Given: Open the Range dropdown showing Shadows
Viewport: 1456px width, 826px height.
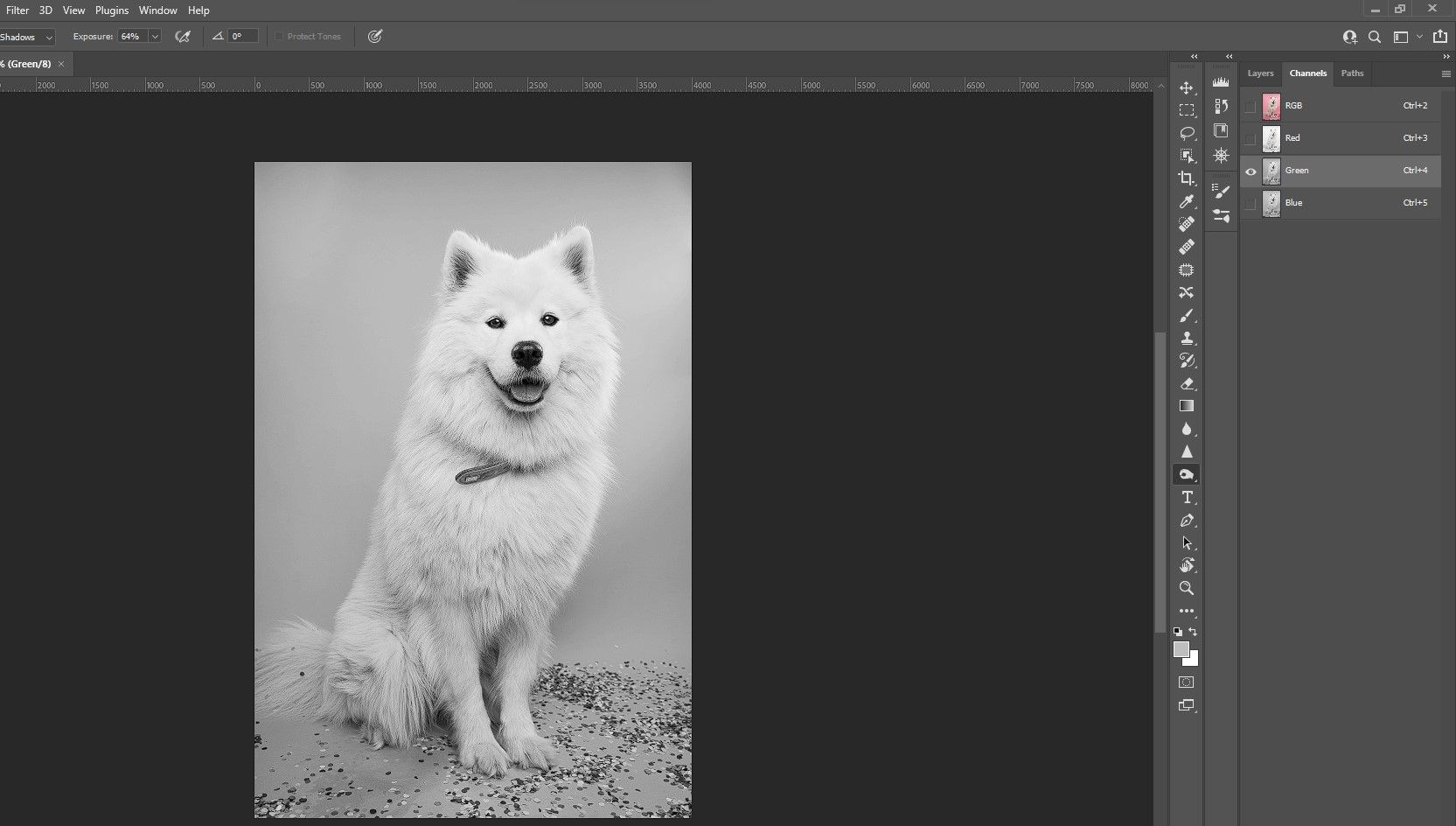Looking at the screenshot, I should pos(26,37).
